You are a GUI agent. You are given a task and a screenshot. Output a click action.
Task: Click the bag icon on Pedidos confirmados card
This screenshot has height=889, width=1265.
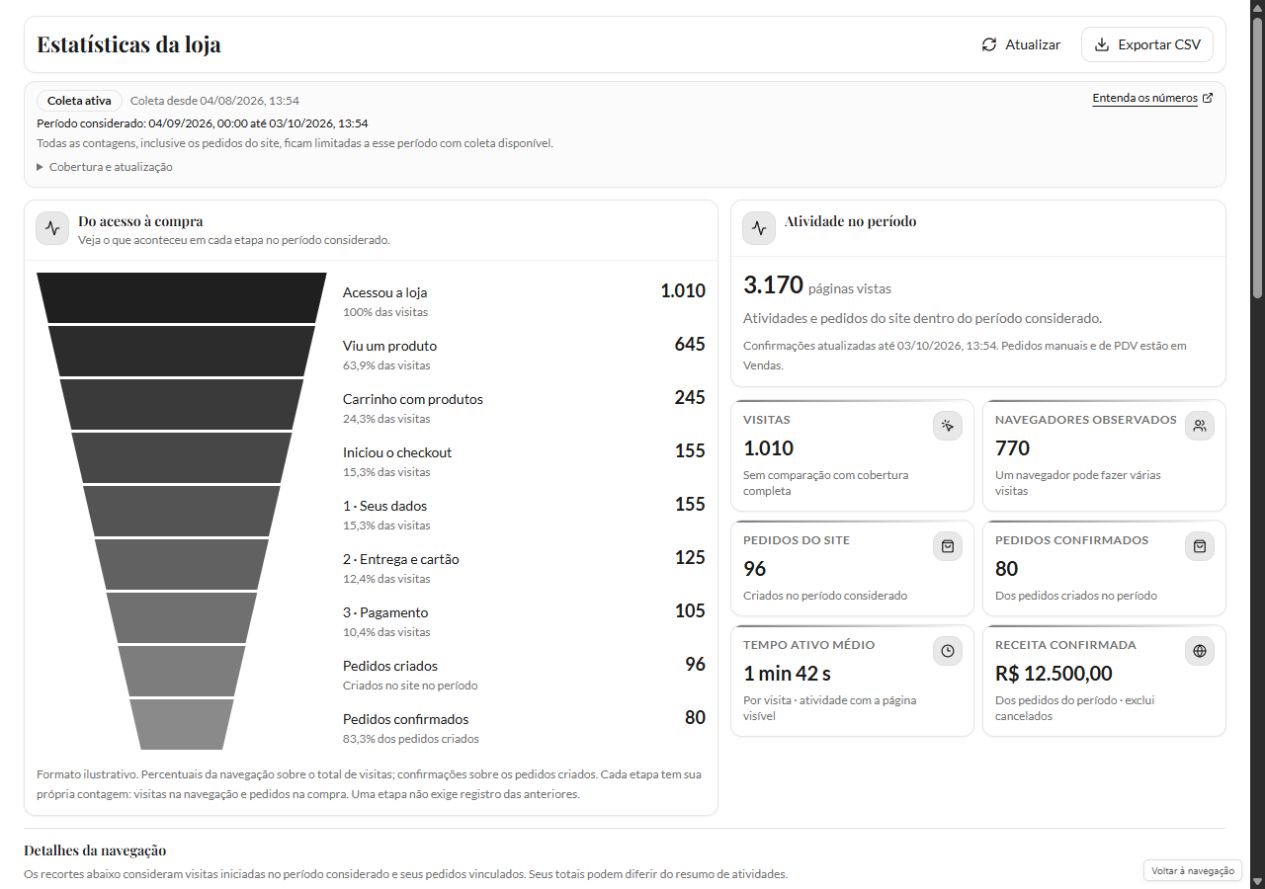click(1199, 546)
